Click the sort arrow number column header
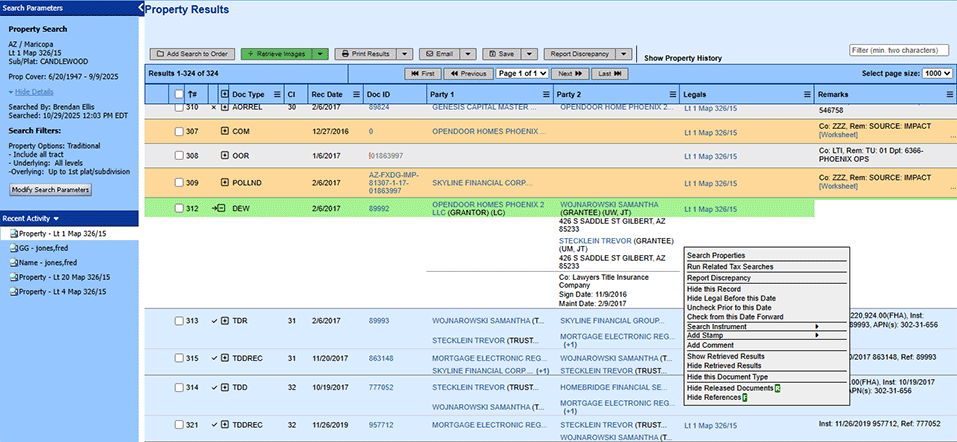957x442 pixels. (192, 94)
